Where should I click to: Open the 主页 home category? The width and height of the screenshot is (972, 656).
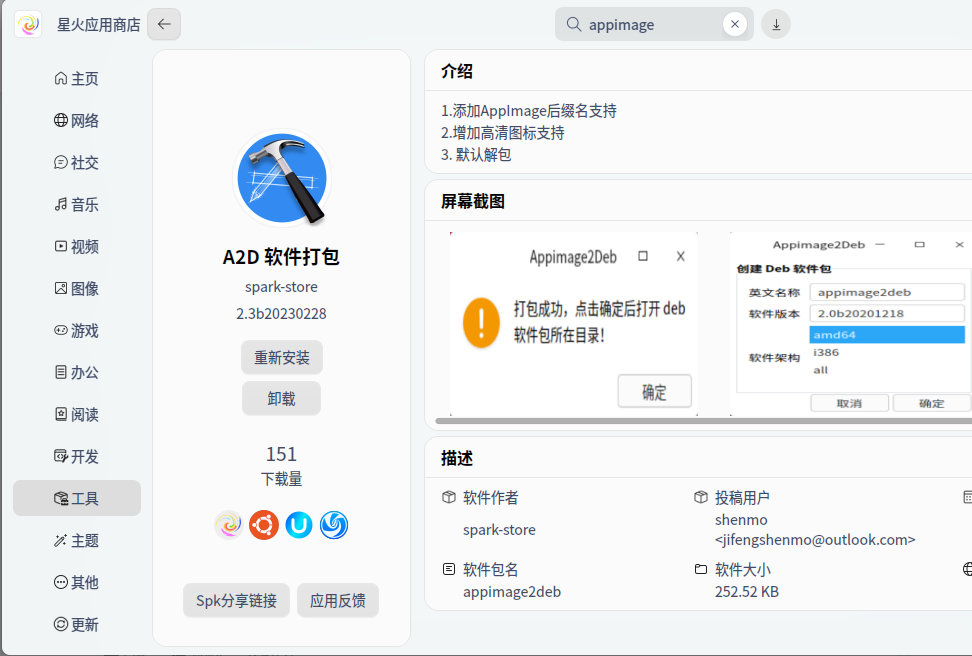coord(77,79)
